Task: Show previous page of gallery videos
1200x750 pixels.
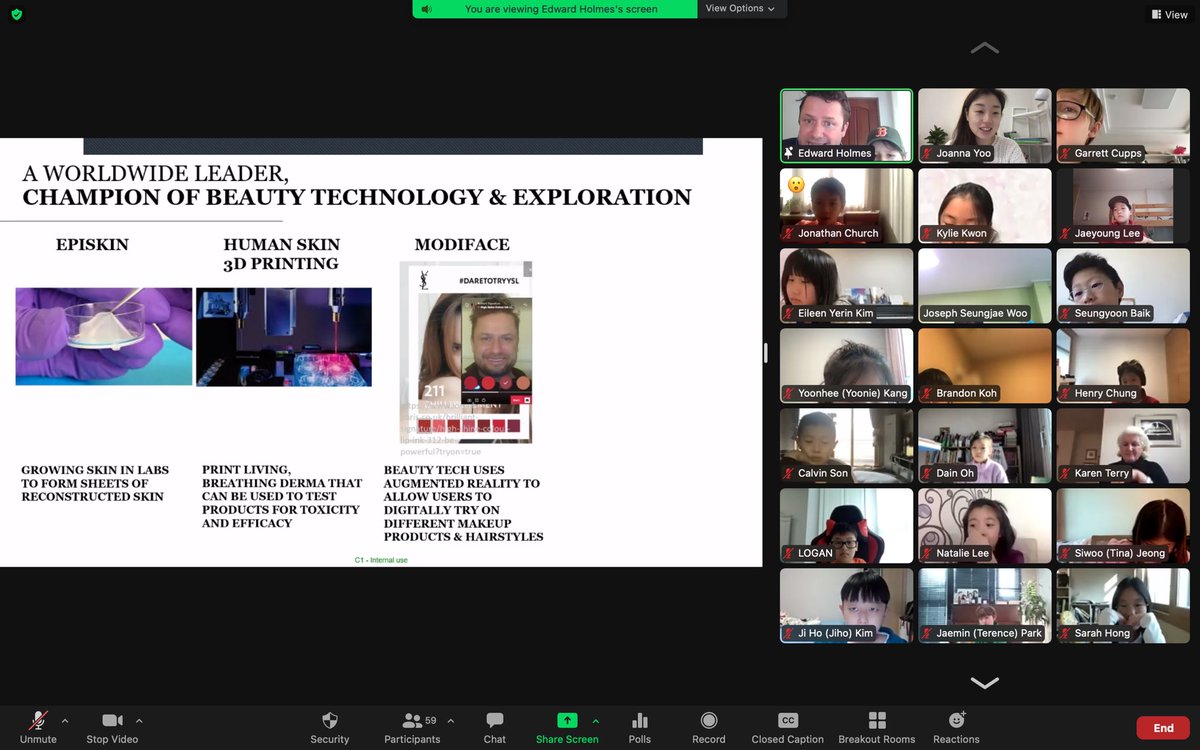Action: (984, 48)
